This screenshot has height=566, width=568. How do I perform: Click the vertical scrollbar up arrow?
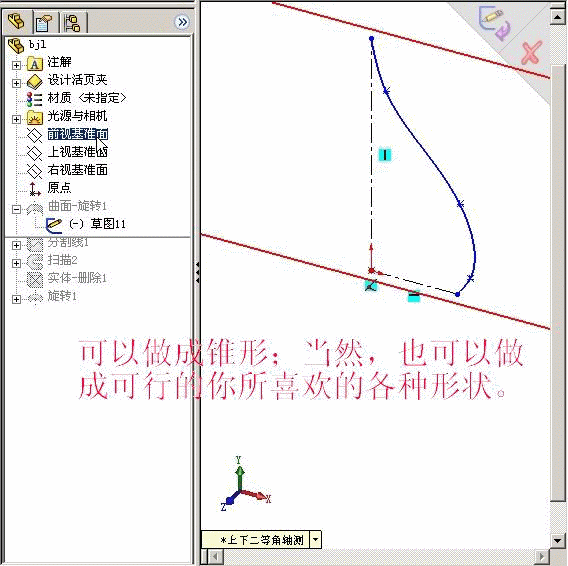[558, 16]
